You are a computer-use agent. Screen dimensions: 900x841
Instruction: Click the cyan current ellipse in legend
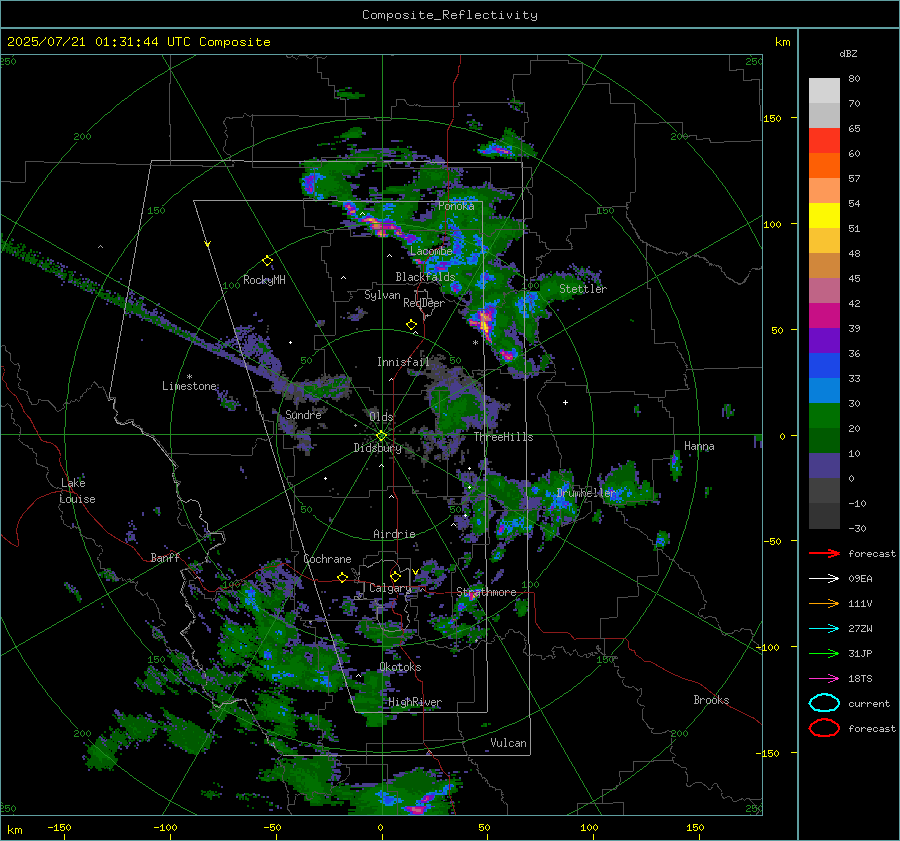[824, 703]
